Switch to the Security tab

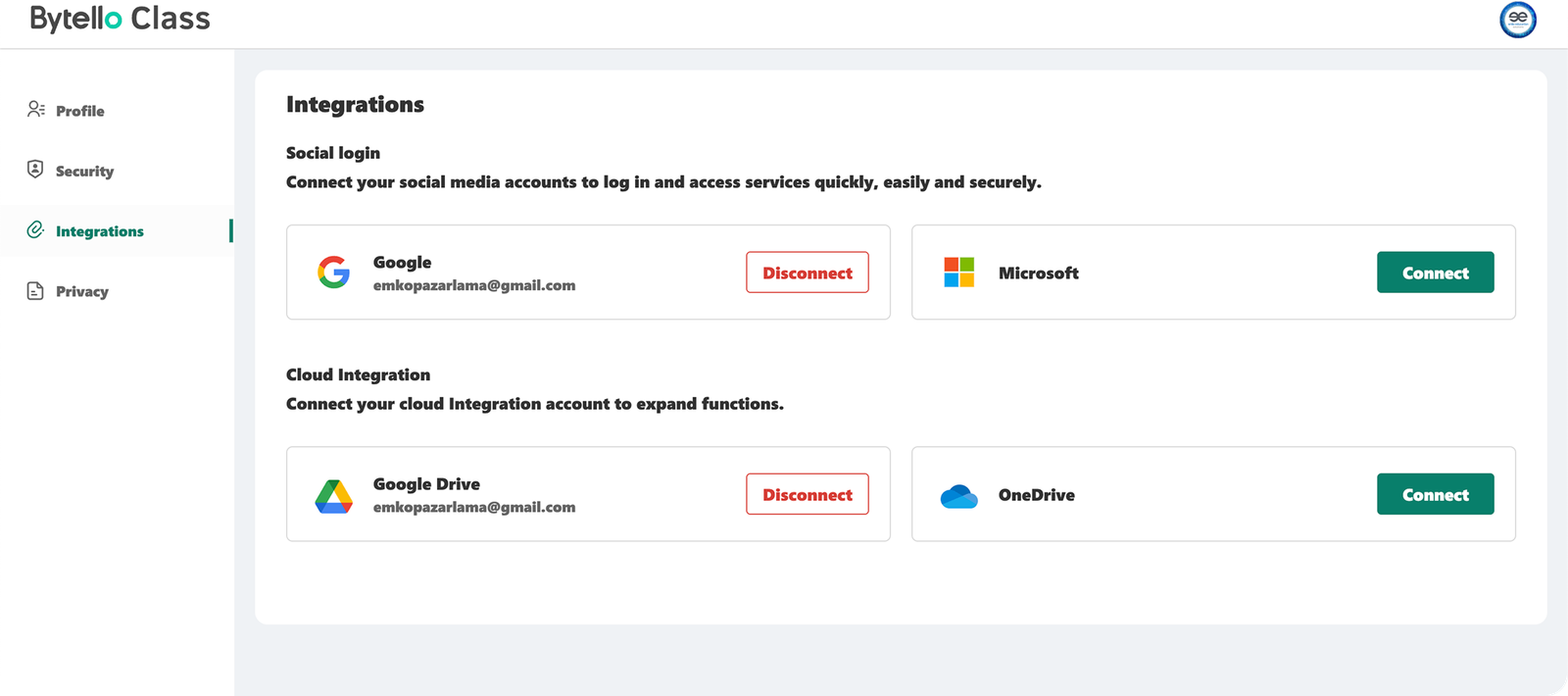pos(84,172)
